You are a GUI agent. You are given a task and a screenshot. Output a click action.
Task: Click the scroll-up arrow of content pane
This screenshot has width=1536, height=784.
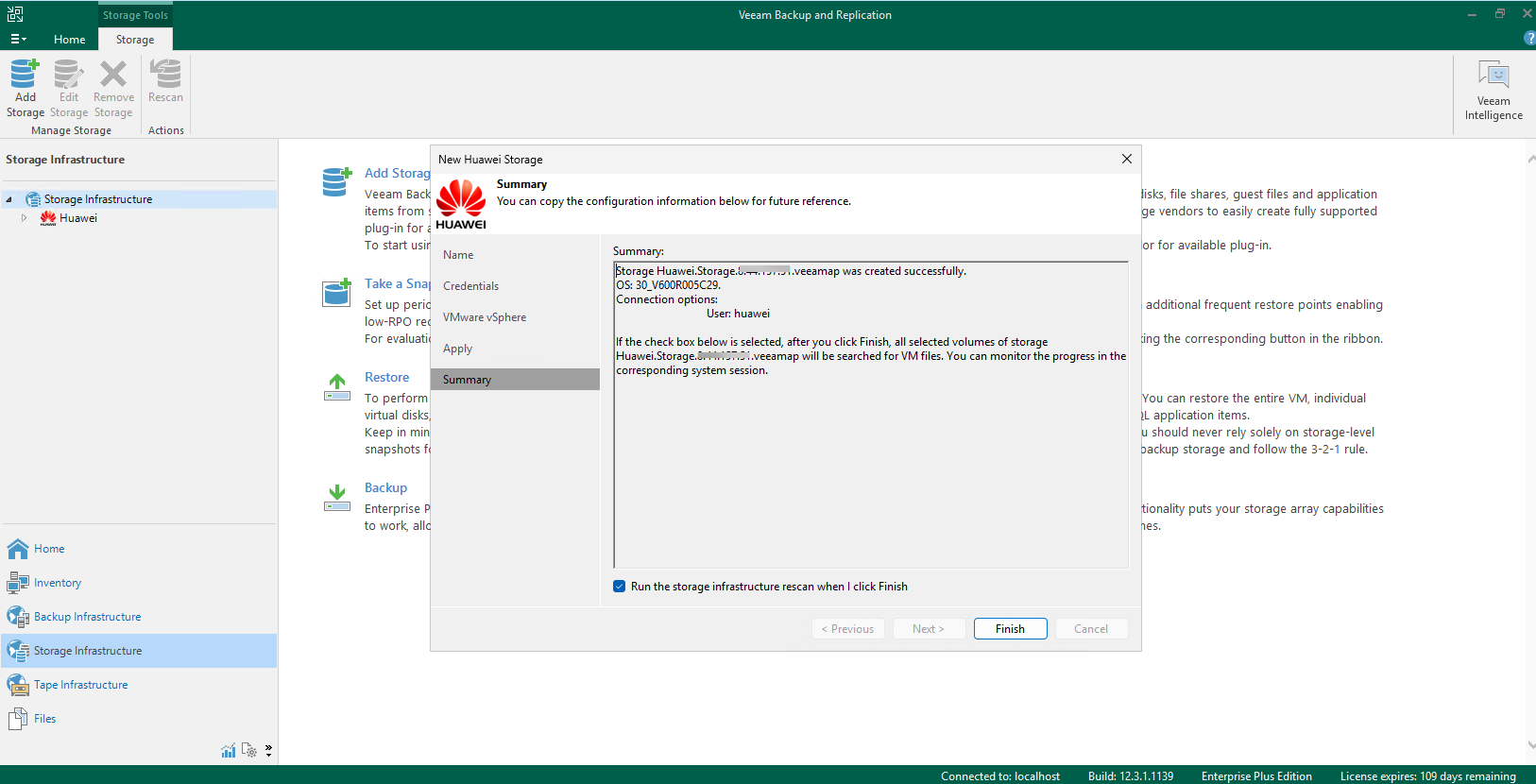(1530, 159)
